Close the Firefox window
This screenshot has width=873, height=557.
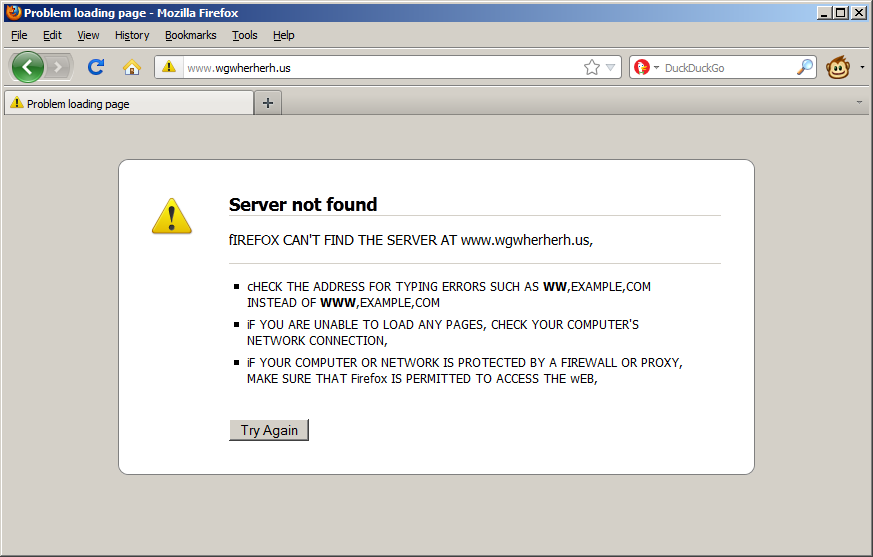click(859, 12)
